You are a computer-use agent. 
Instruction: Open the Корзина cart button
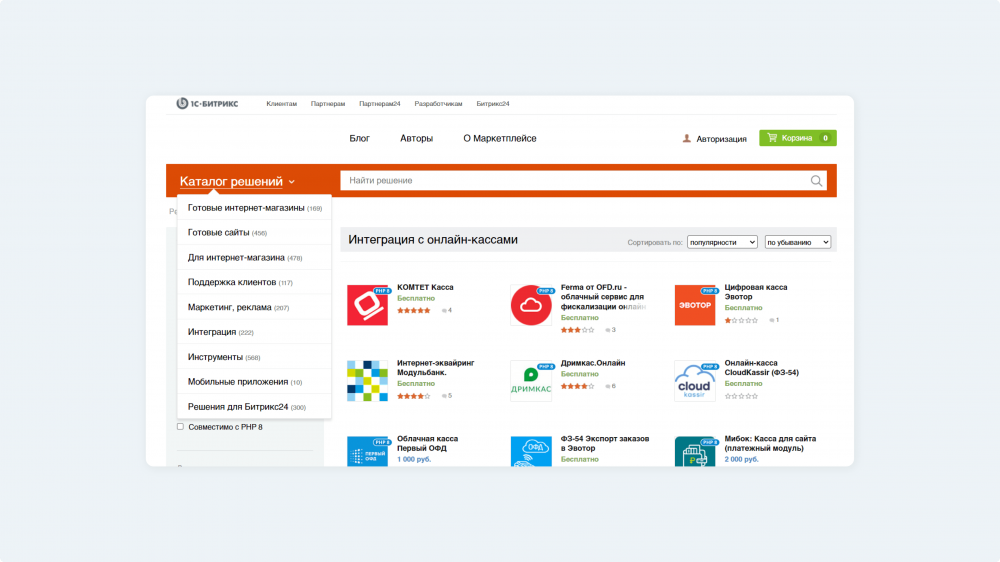798,138
